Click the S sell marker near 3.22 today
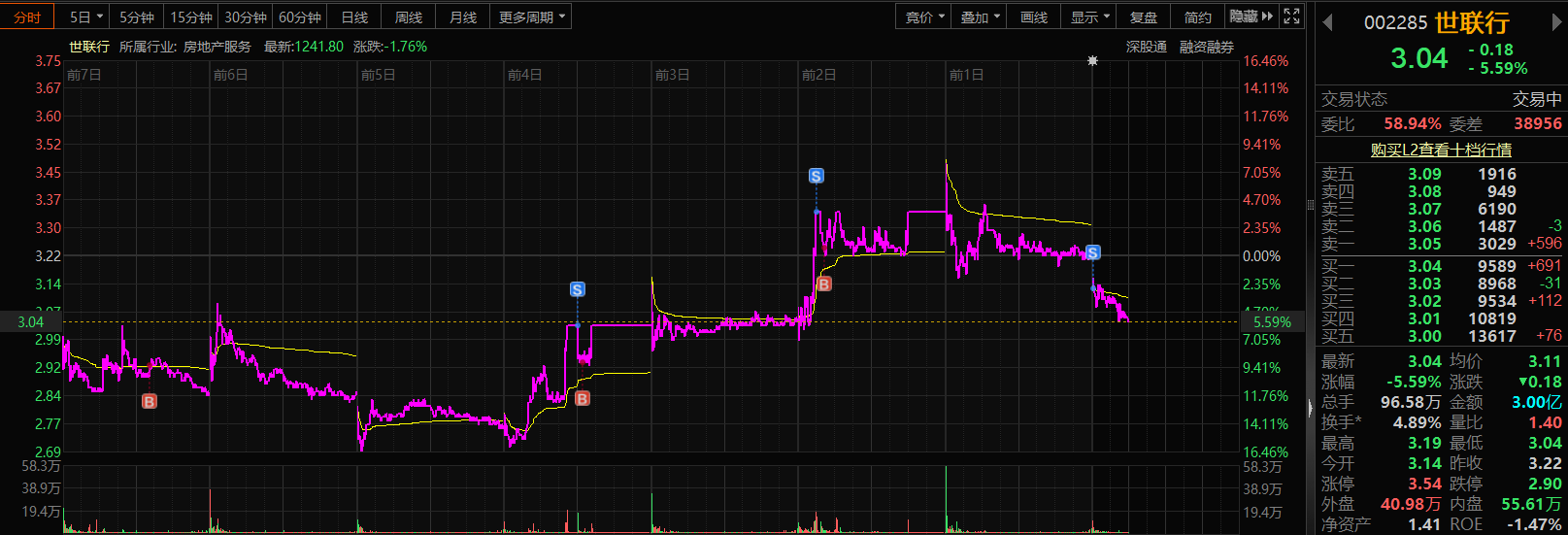The image size is (1568, 535). click(1092, 252)
